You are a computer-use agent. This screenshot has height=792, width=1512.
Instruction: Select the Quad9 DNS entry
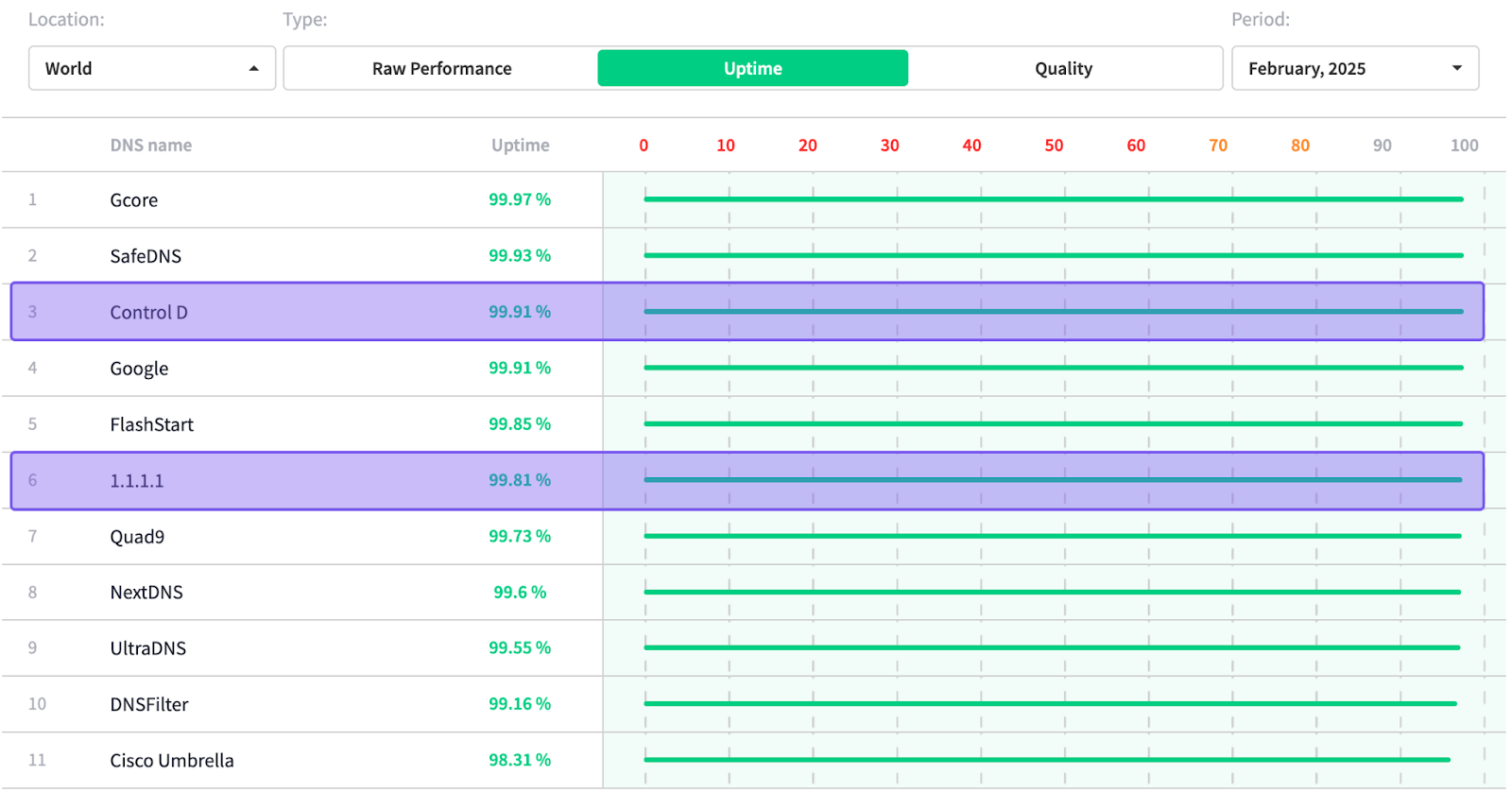137,537
